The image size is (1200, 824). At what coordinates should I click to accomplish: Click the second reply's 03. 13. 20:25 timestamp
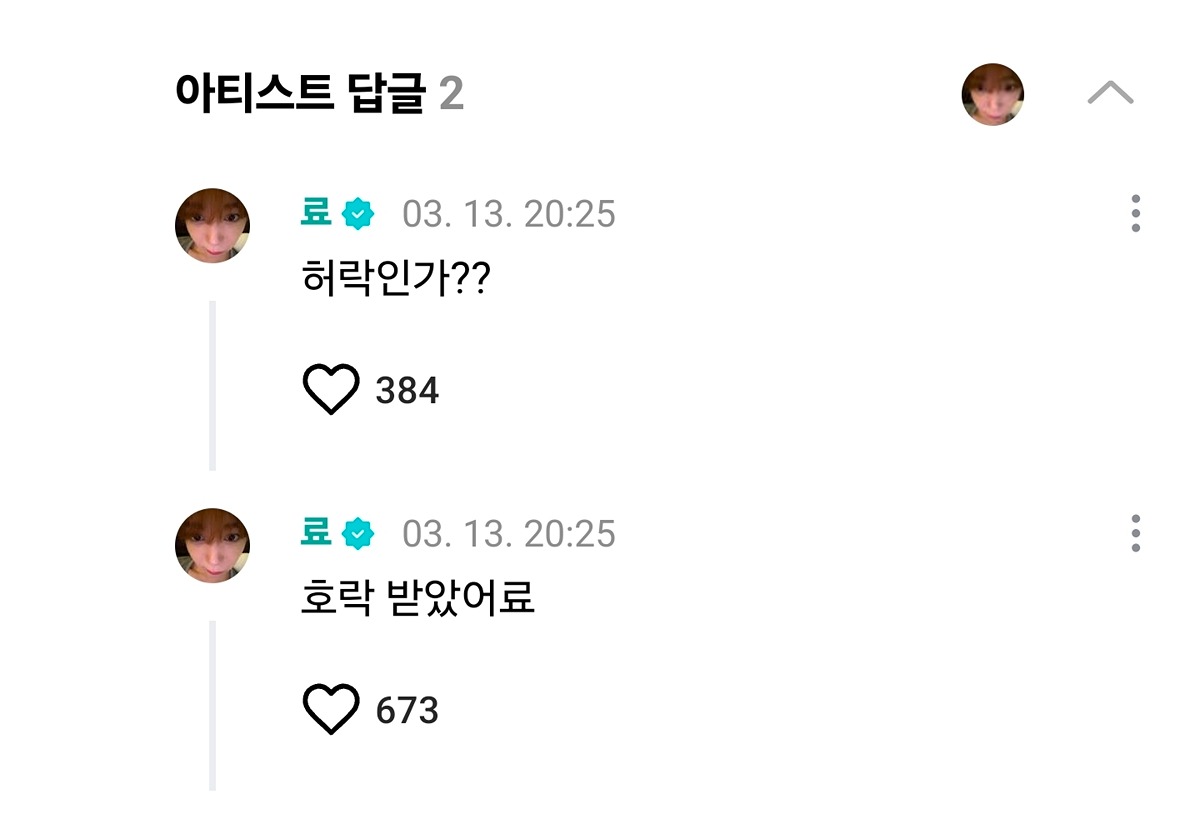pos(509,534)
